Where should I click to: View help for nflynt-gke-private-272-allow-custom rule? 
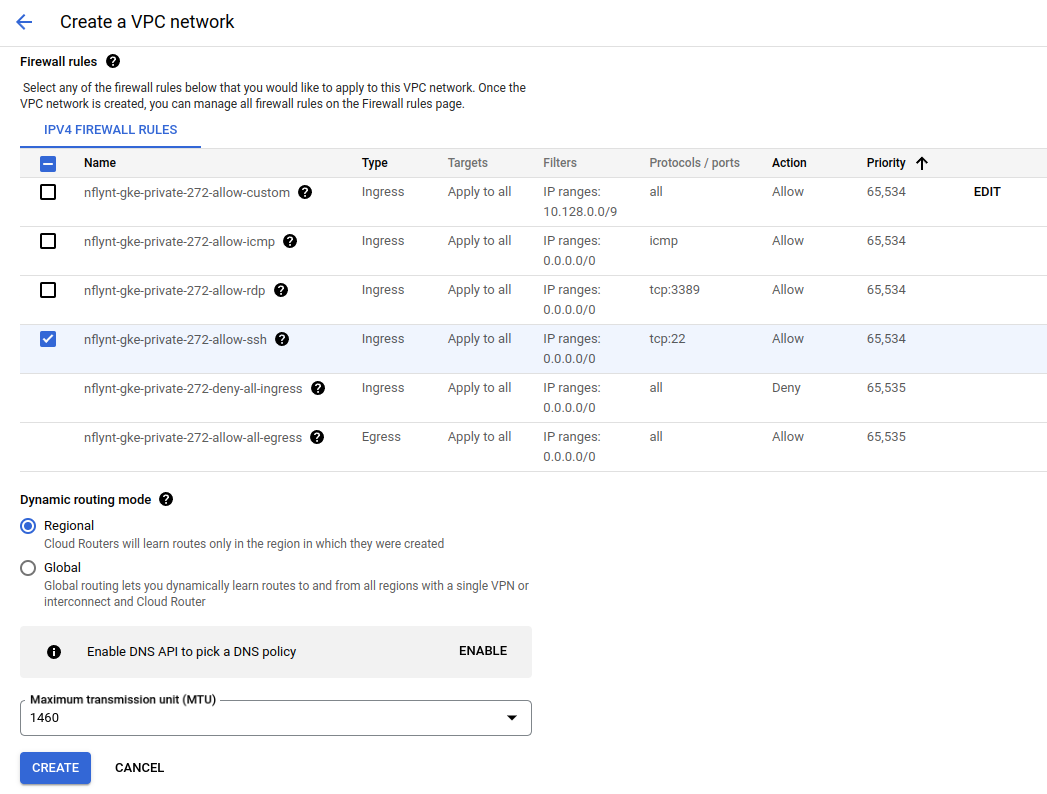305,192
